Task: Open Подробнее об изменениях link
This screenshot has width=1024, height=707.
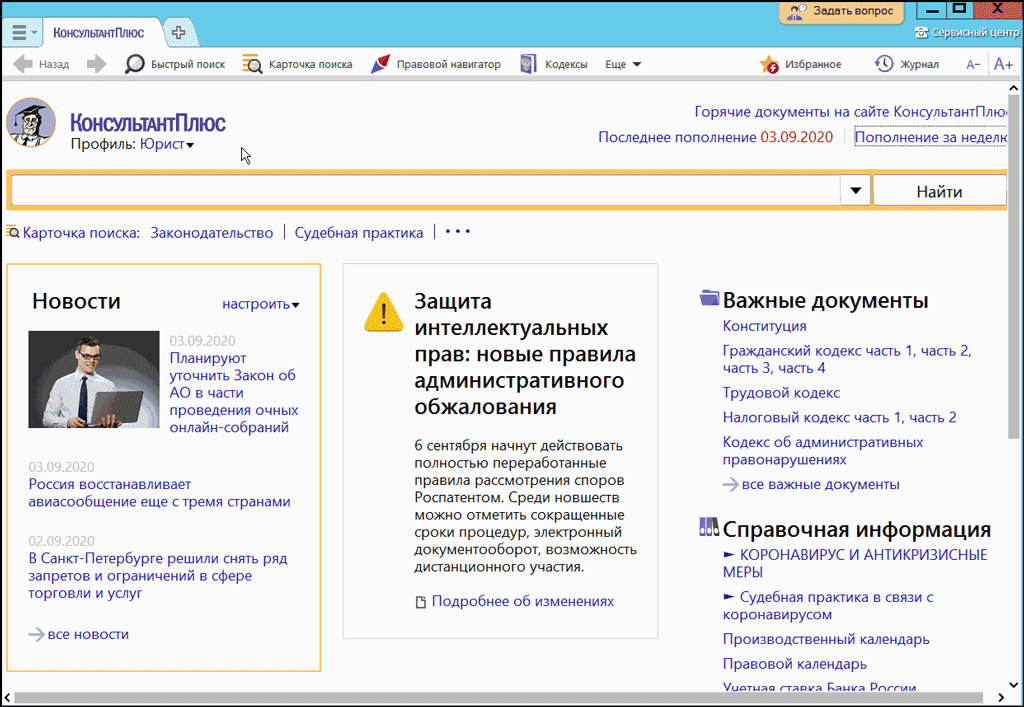Action: pos(522,601)
